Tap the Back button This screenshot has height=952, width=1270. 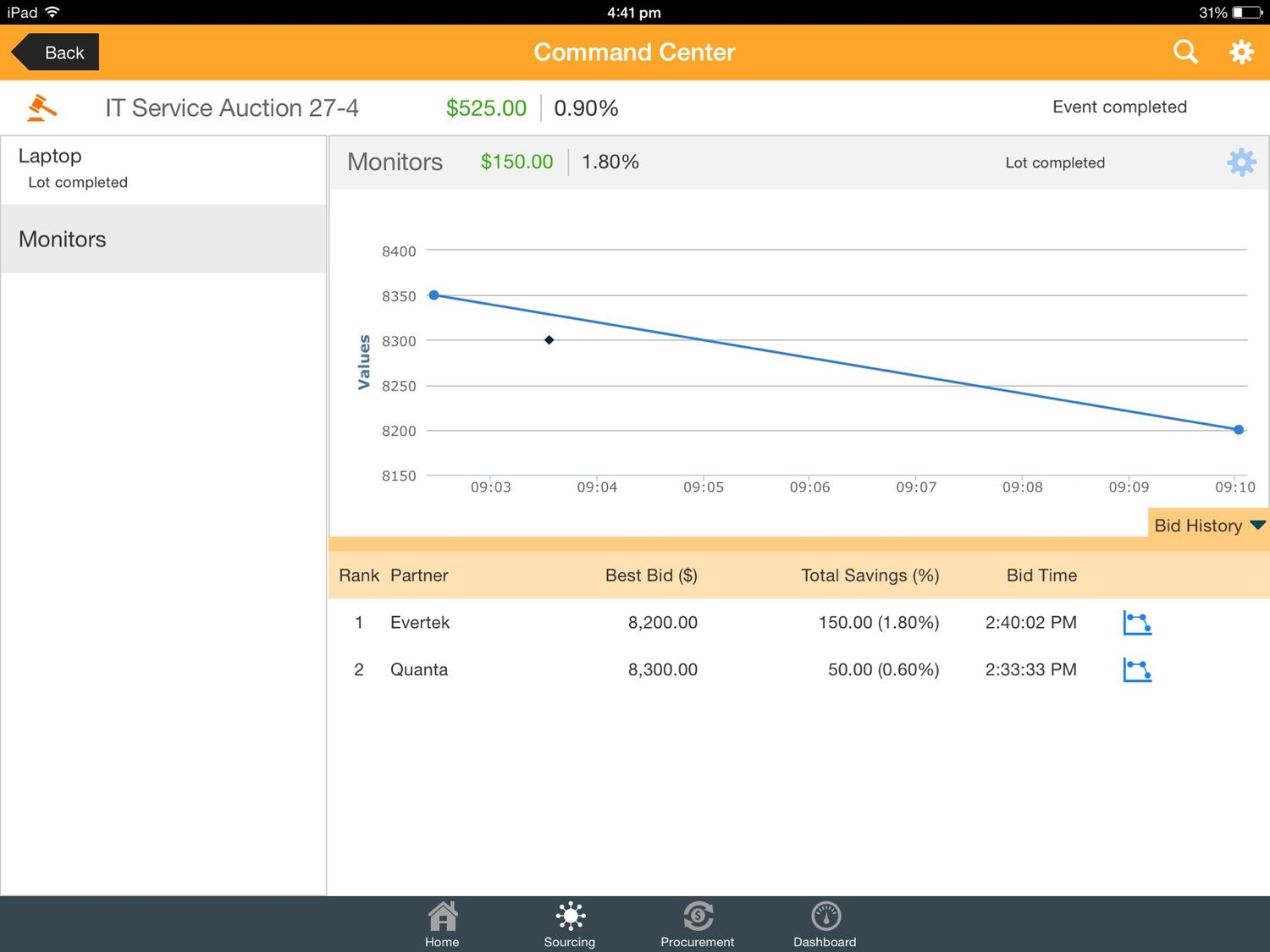(x=55, y=52)
